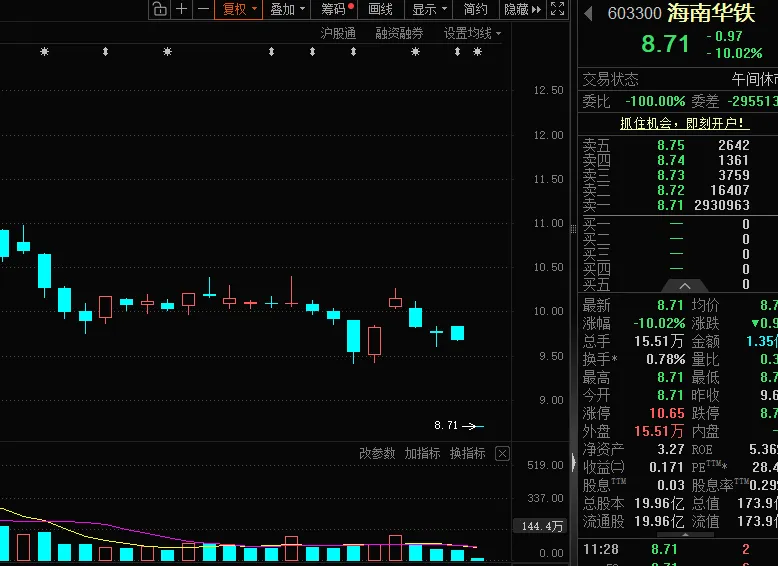Click the 换指标 button
This screenshot has width=778, height=566.
(x=467, y=454)
